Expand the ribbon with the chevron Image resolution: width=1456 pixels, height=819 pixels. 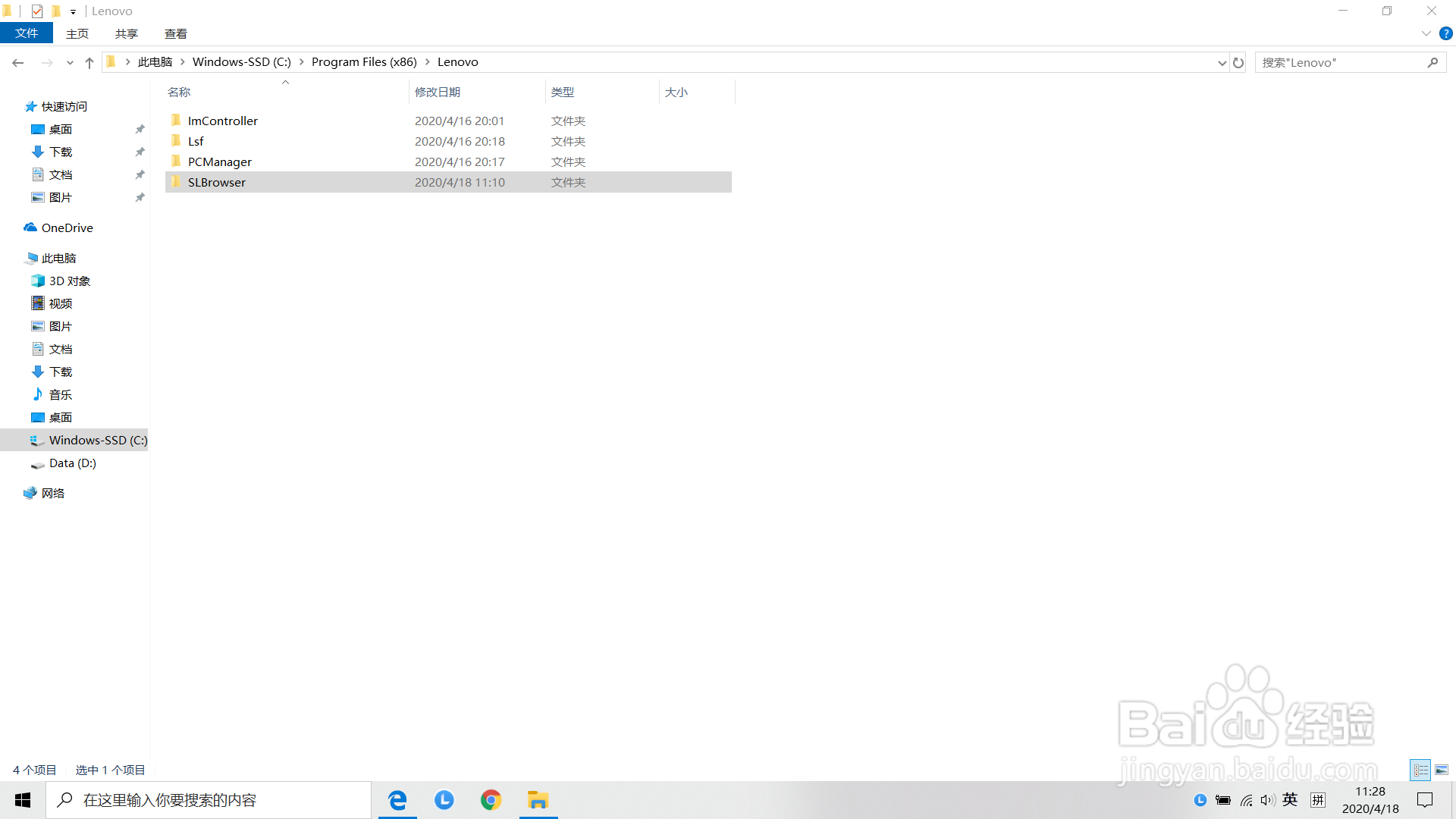tap(1426, 33)
